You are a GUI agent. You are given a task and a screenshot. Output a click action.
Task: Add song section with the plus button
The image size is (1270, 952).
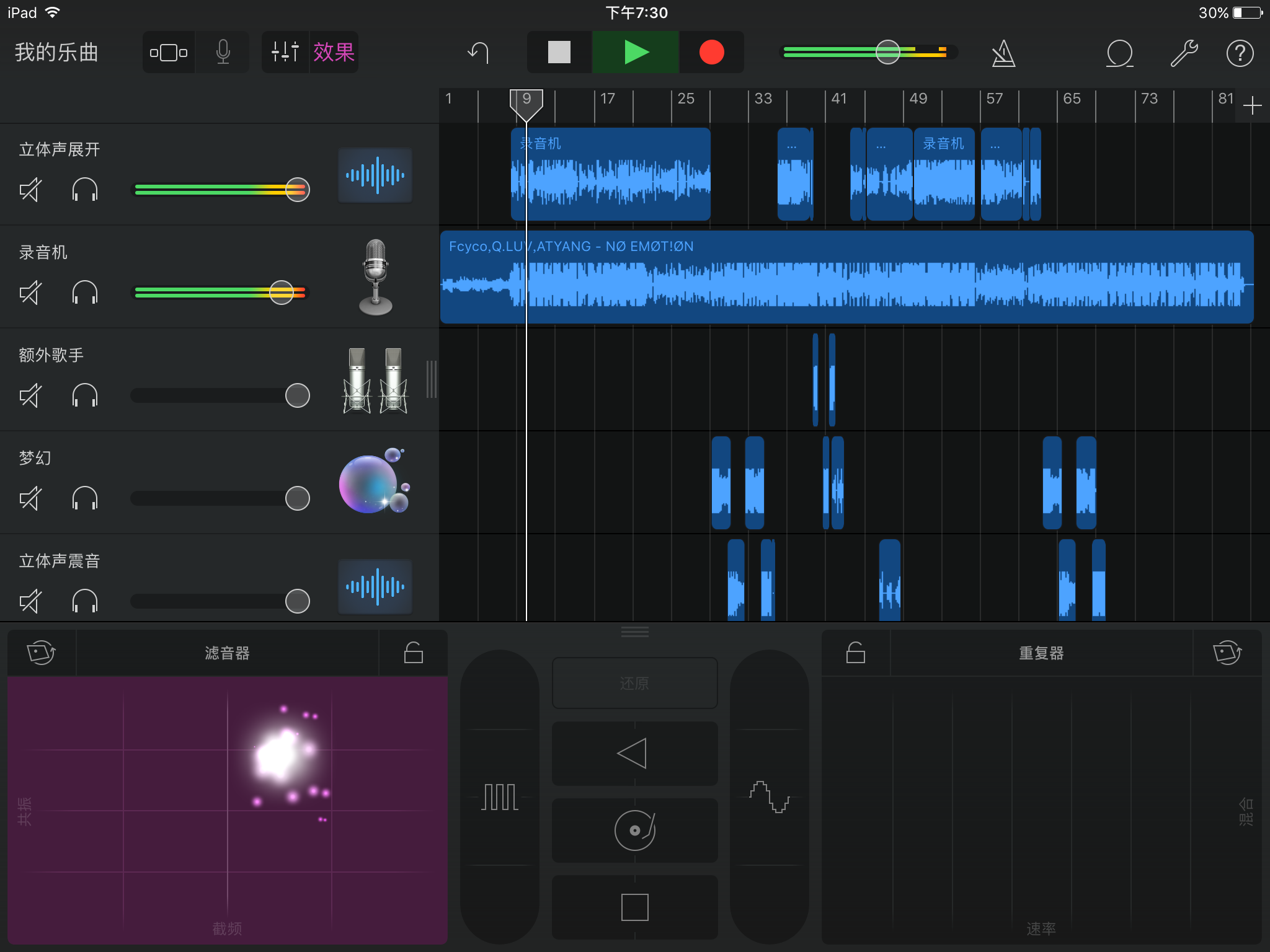tap(1252, 105)
